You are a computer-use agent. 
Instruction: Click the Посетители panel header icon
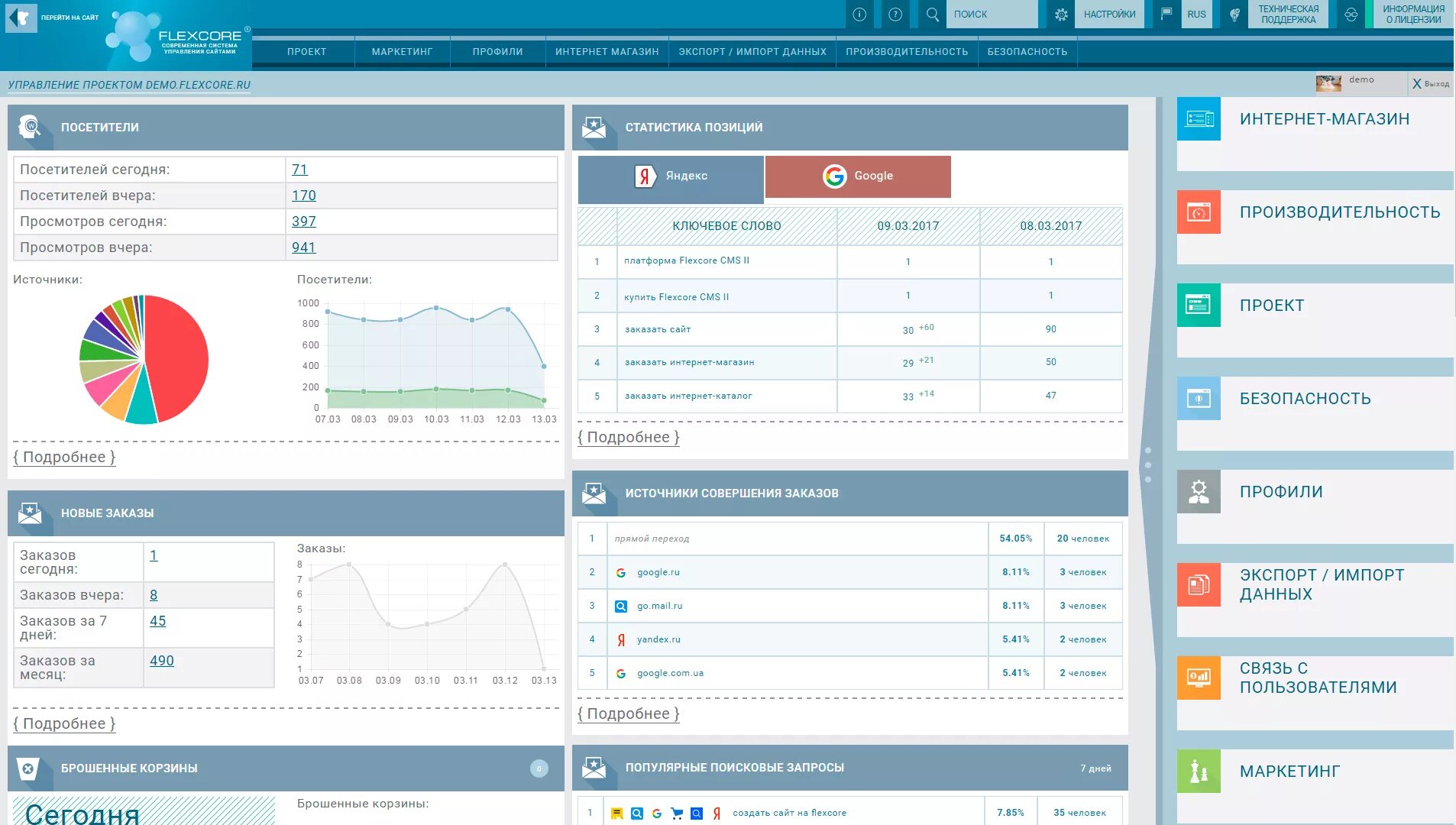pyautogui.click(x=30, y=127)
